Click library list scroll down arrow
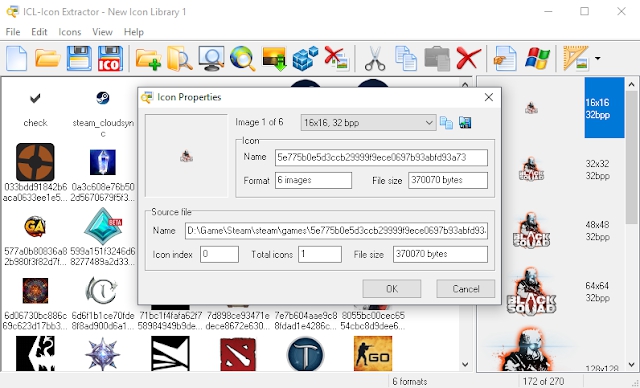Screen dimensions: 640x388 click(465, 364)
